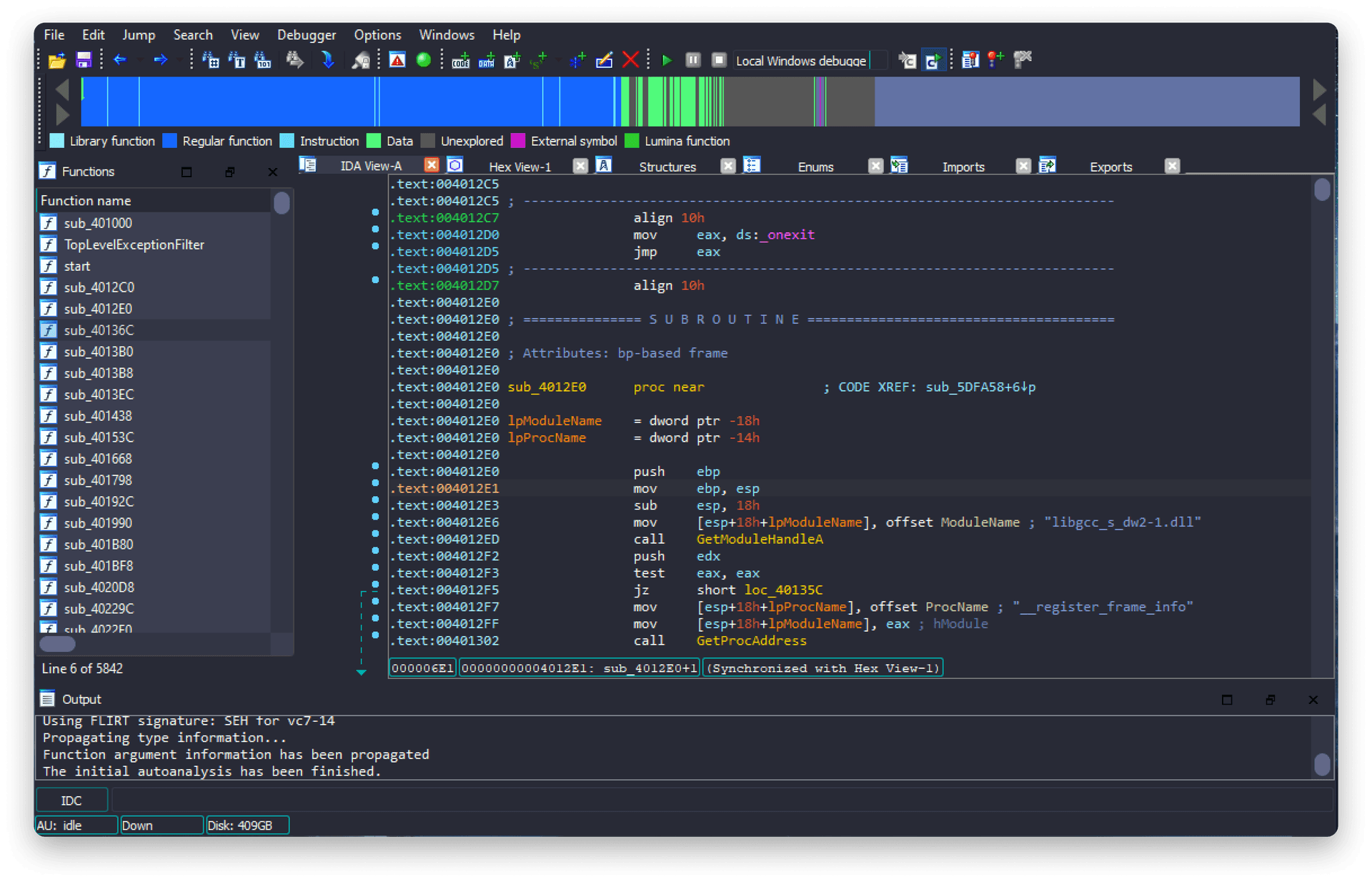Create data using the Data toolbar icon

487,61
